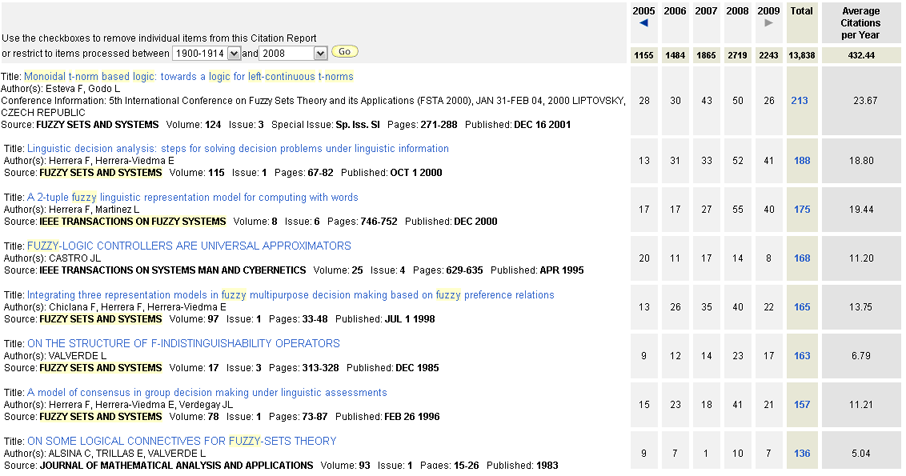Viewport: 906px width, 476px height.
Task: Open ON THE STRUCTURE OF F-INDISTINGUISHABILITY OPERATORS
Action: (183, 343)
